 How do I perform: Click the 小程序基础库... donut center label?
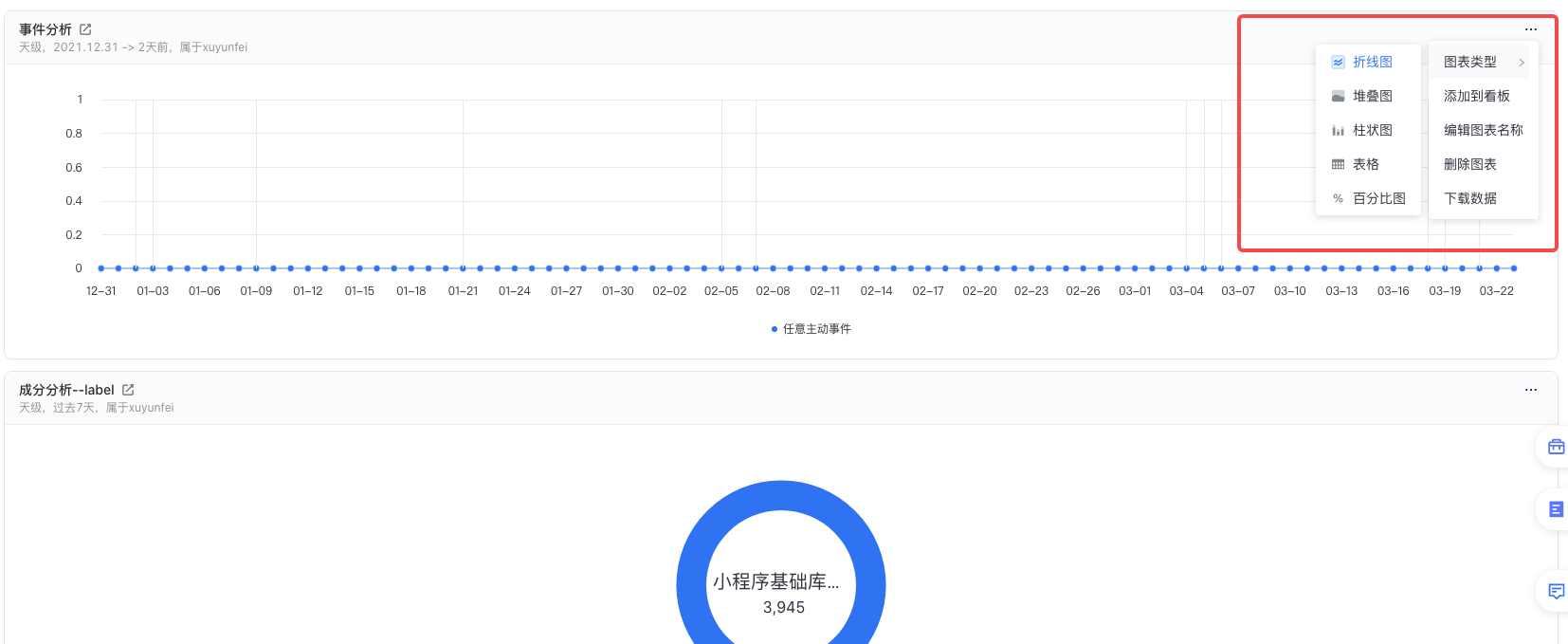(x=776, y=581)
